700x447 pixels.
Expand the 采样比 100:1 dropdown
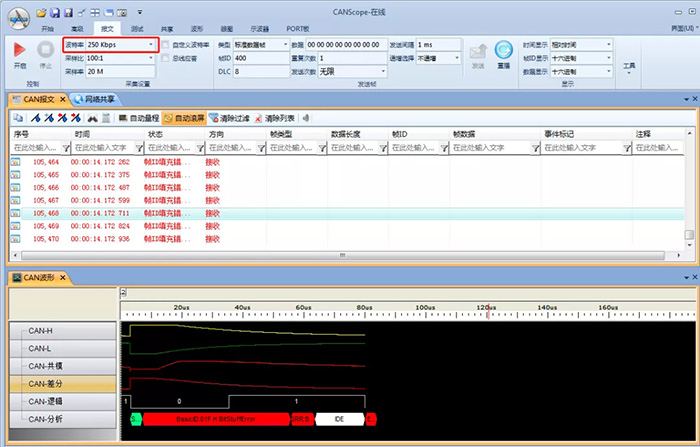(x=151, y=58)
